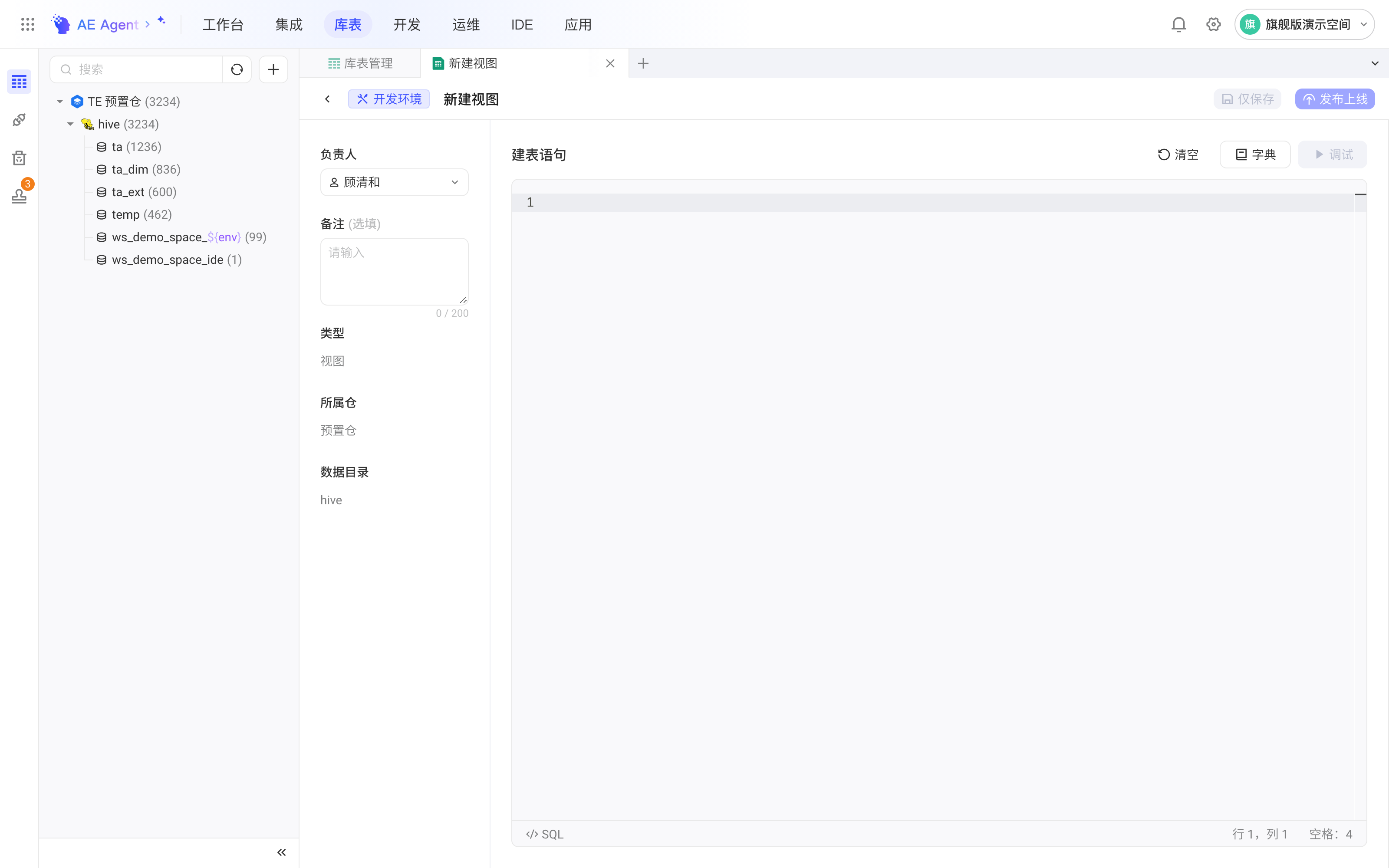Open the 旗舰版演示空间 workspace dropdown
The image size is (1389, 868).
point(1304,24)
